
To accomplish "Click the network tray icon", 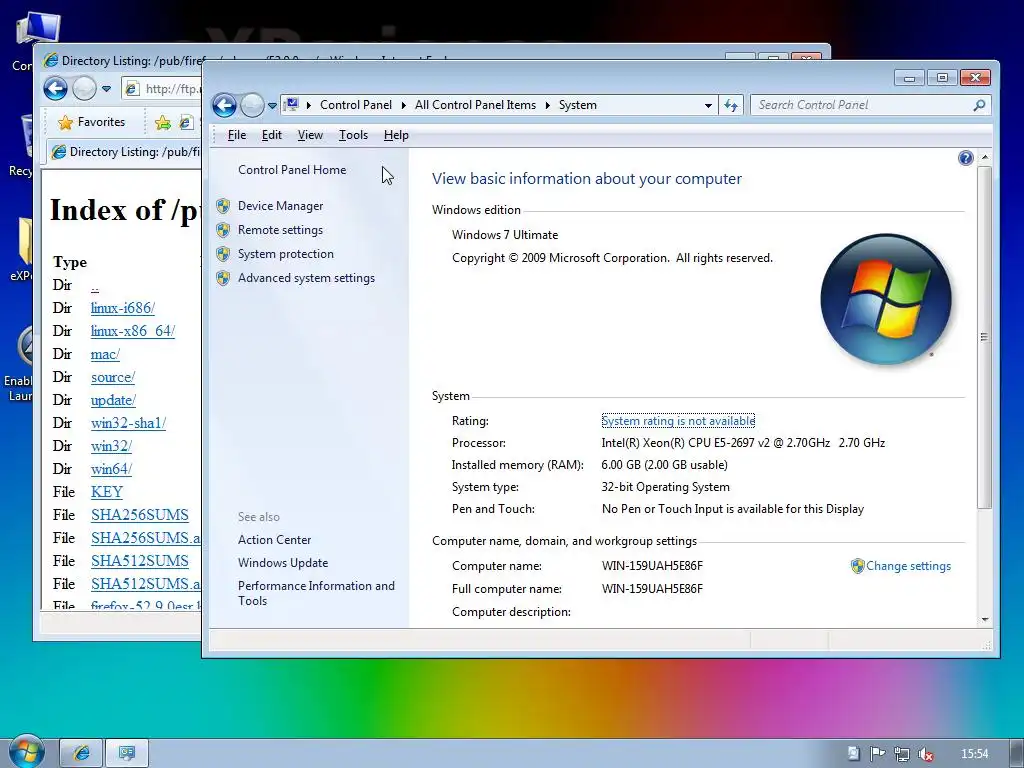I will pos(901,754).
